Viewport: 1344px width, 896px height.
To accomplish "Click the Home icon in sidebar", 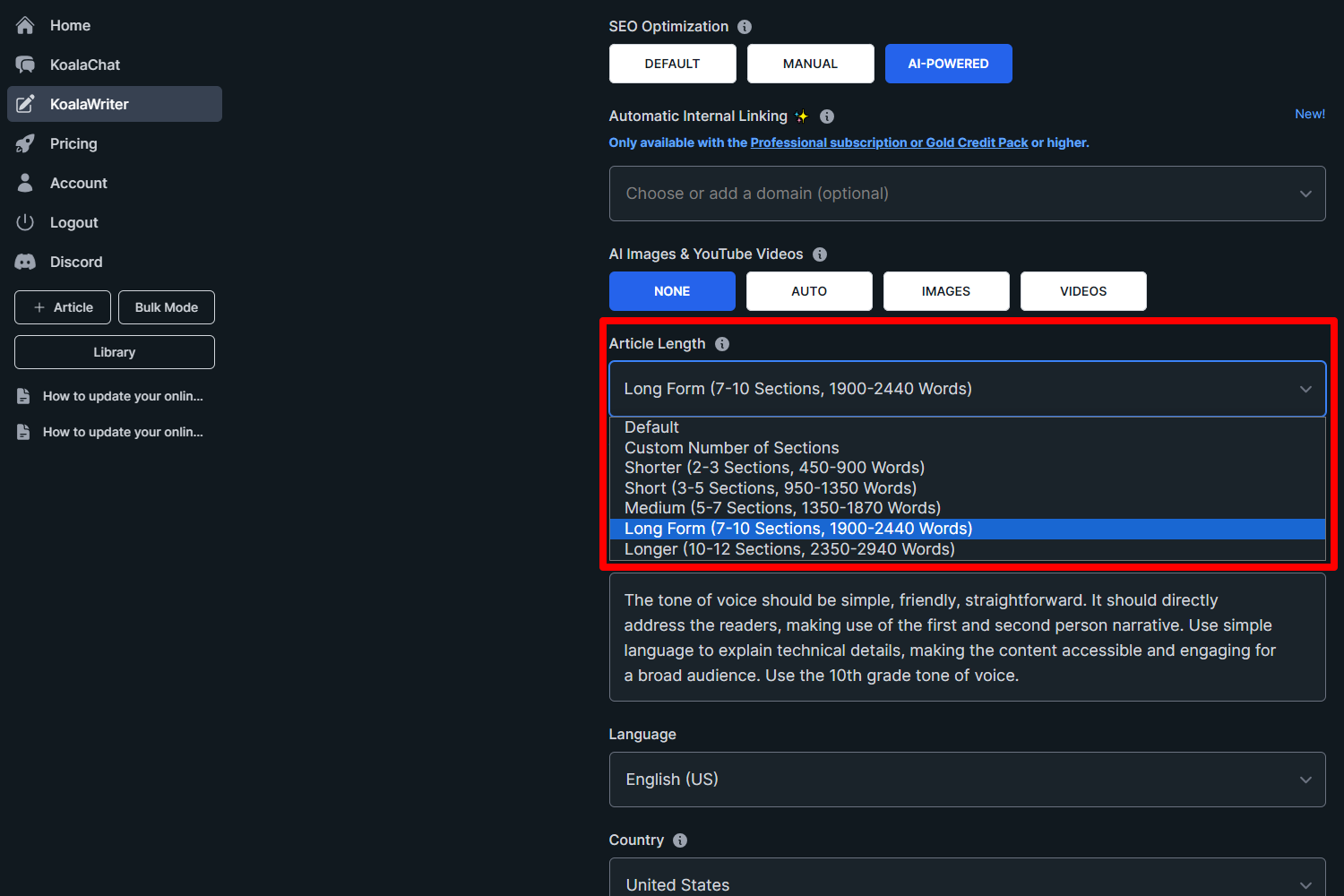I will tap(25, 25).
